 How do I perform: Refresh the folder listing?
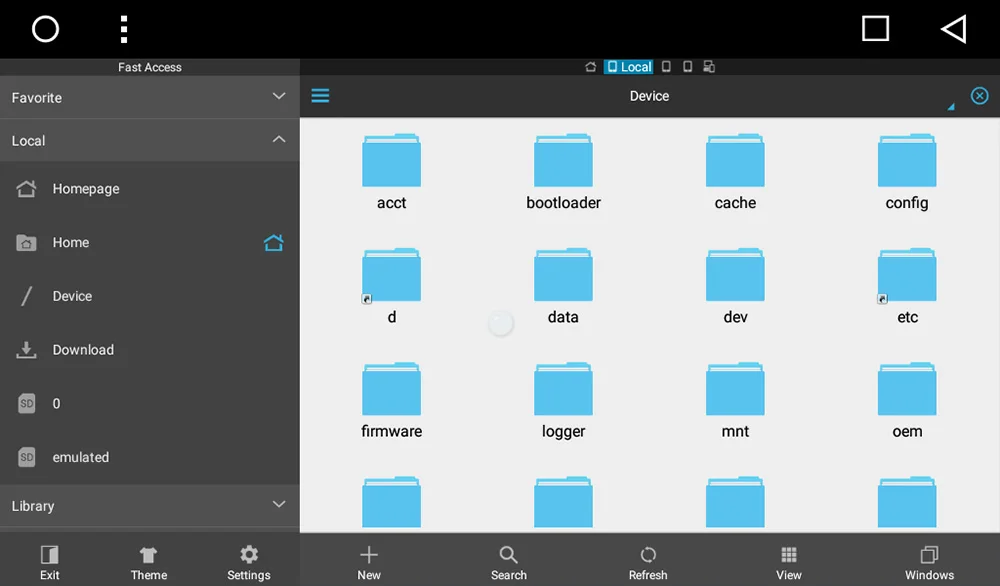(x=648, y=562)
